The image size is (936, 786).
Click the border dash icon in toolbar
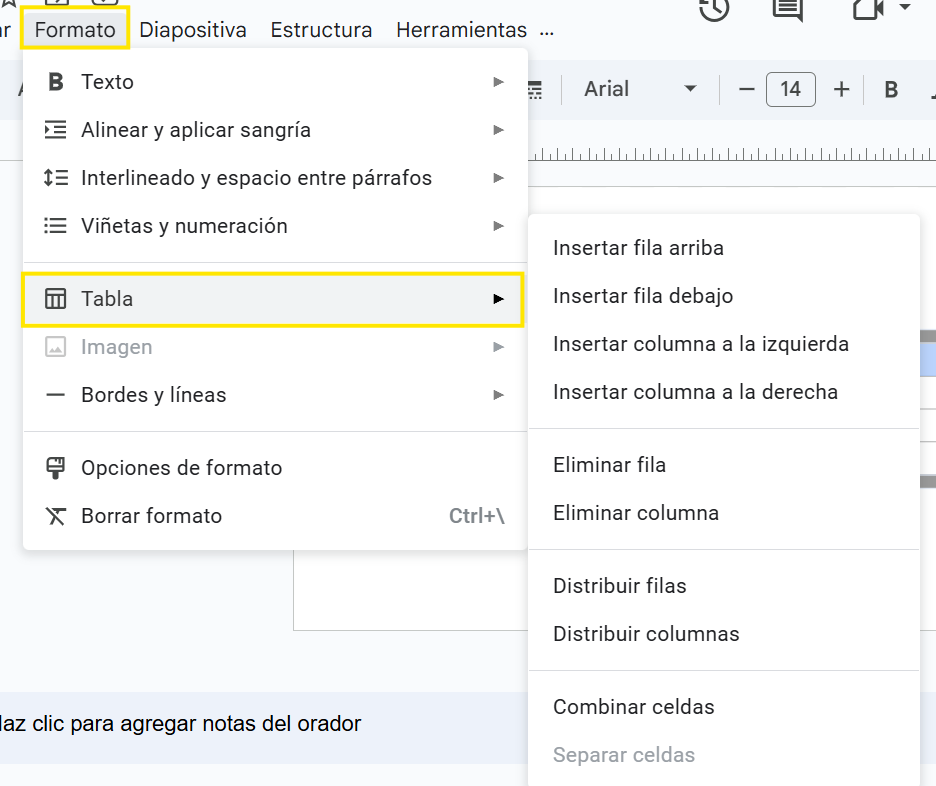[534, 90]
